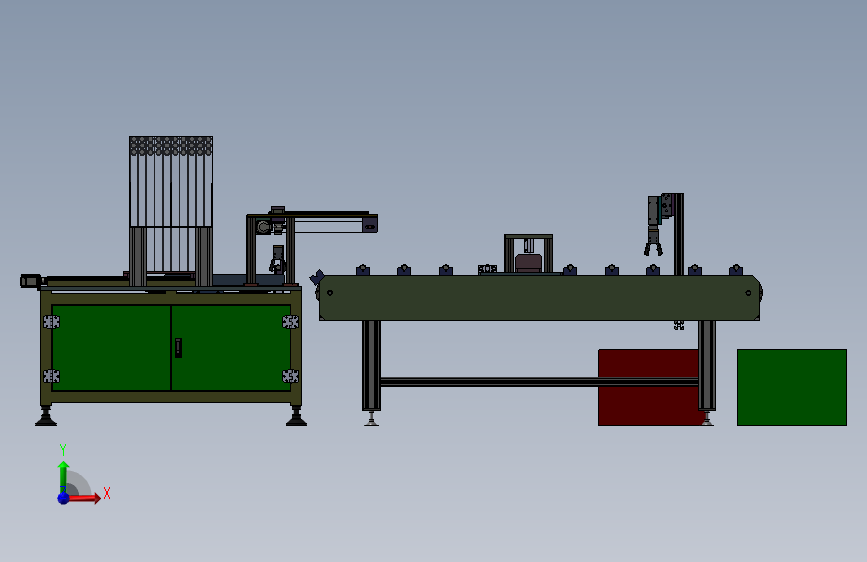The width and height of the screenshot is (867, 562).
Task: Click the X label on the triad
Action: coord(107,493)
